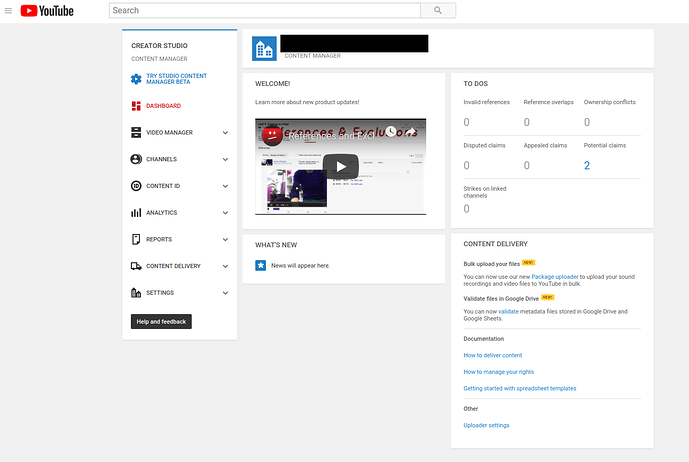Click the Appealed claims count
Screen dimensions: 689x462
[x=526, y=166]
